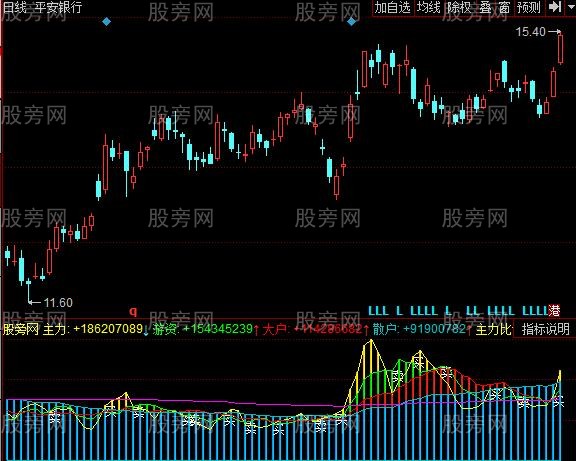Image resolution: width=576 pixels, height=461 pixels.
Task: Click the first LLL signal marker
Action: (x=378, y=311)
